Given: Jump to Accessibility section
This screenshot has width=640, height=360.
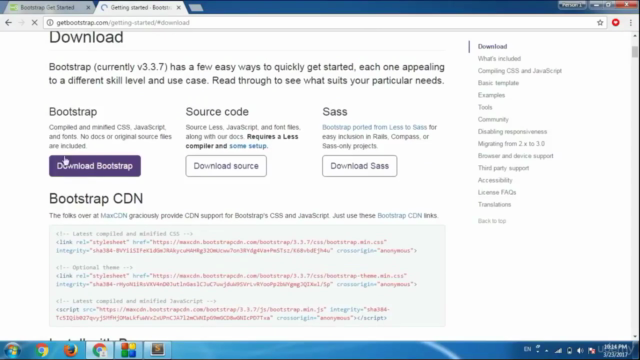Looking at the screenshot, I should [x=495, y=180].
